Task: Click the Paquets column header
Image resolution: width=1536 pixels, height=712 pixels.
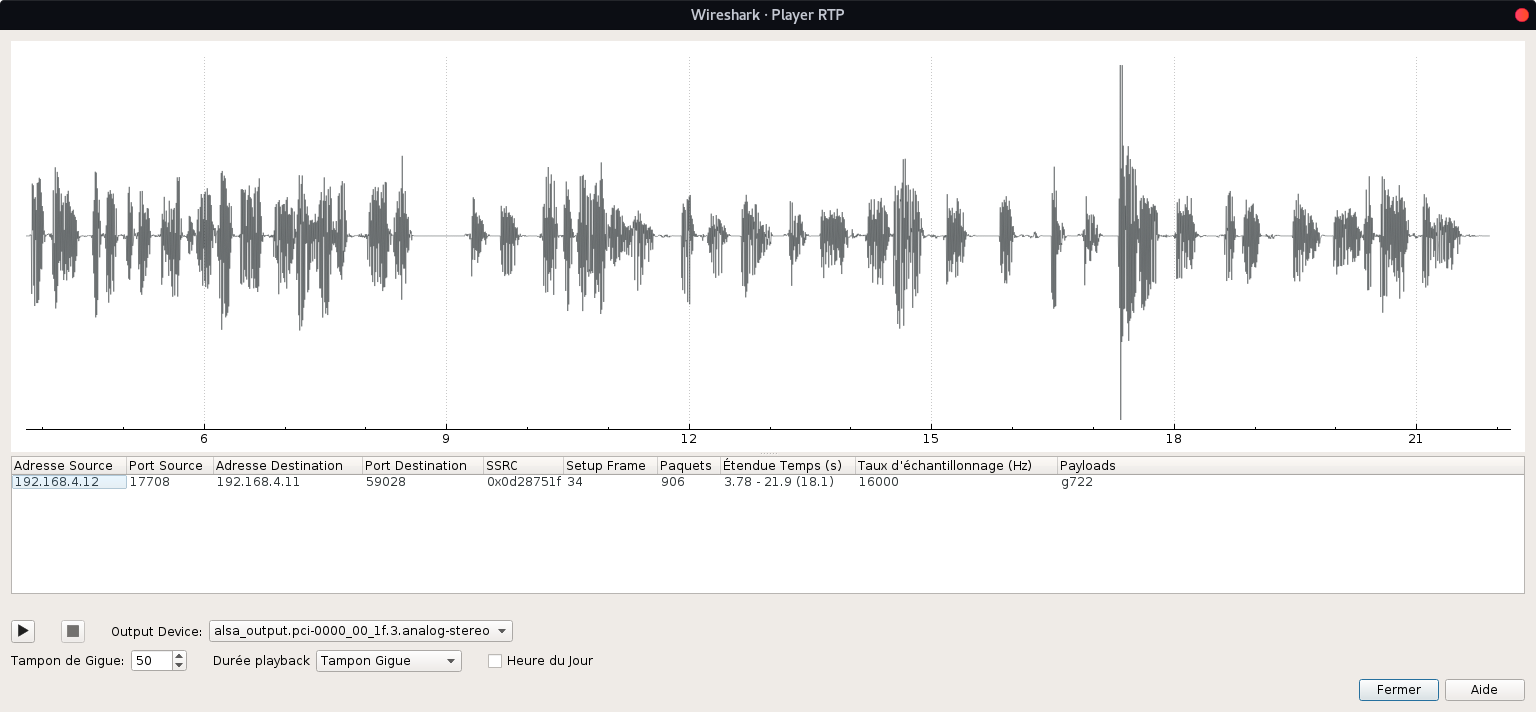Action: click(687, 466)
